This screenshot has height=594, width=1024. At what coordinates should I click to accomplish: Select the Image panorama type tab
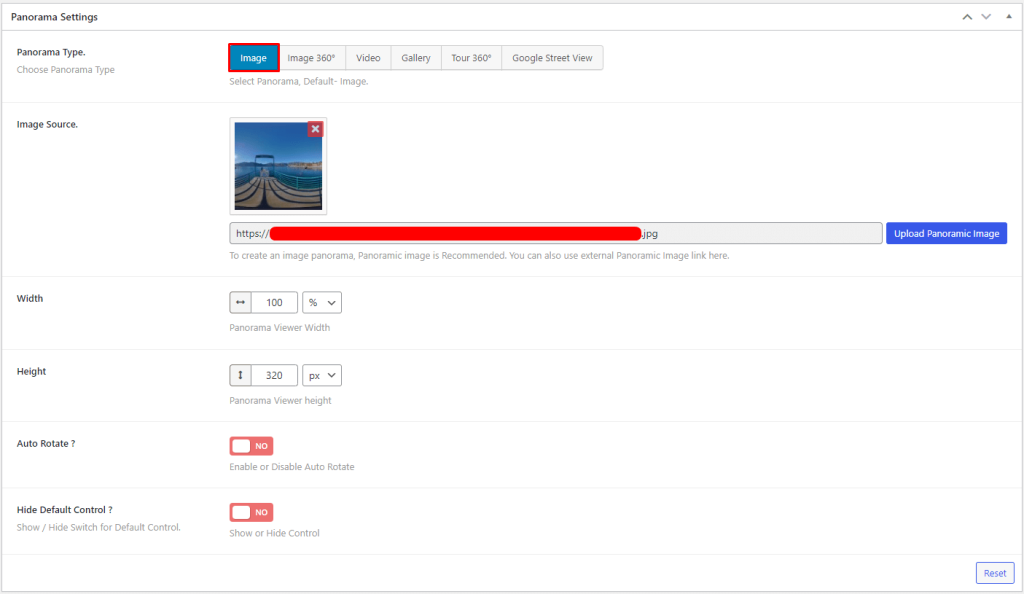click(253, 57)
